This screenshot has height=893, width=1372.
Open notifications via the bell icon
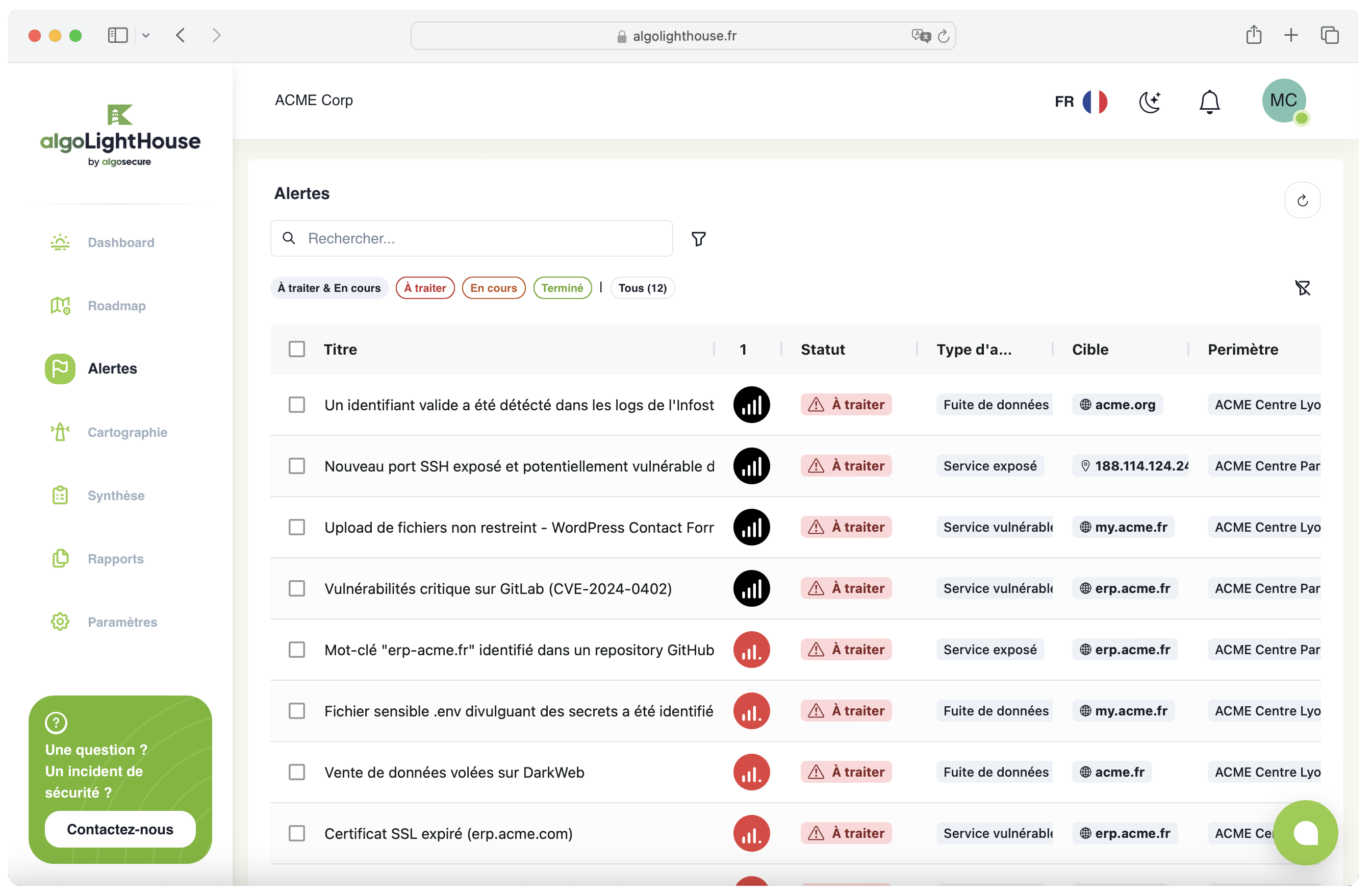coord(1209,102)
